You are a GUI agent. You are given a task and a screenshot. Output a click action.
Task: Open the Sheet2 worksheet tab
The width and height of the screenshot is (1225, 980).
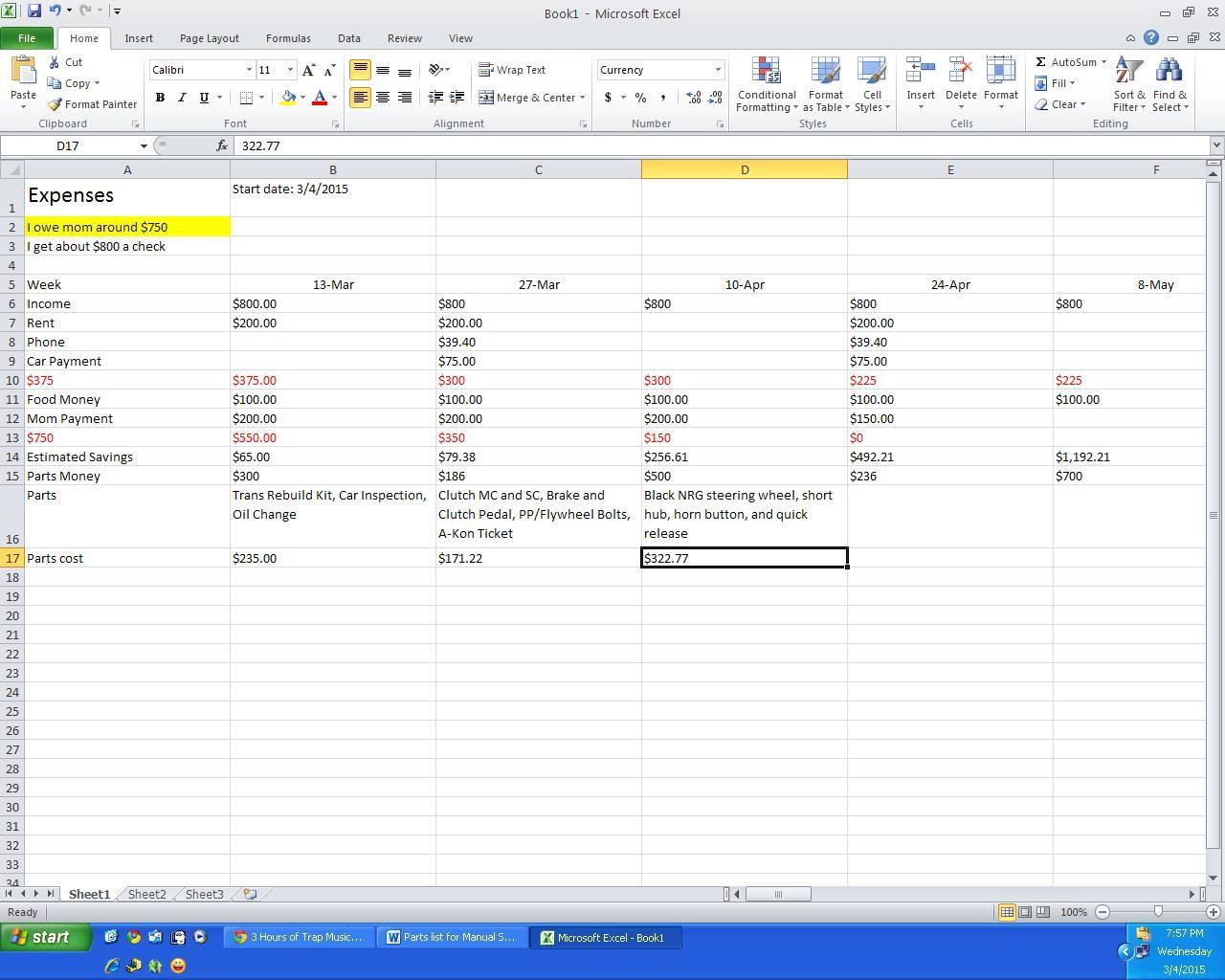pyautogui.click(x=146, y=894)
